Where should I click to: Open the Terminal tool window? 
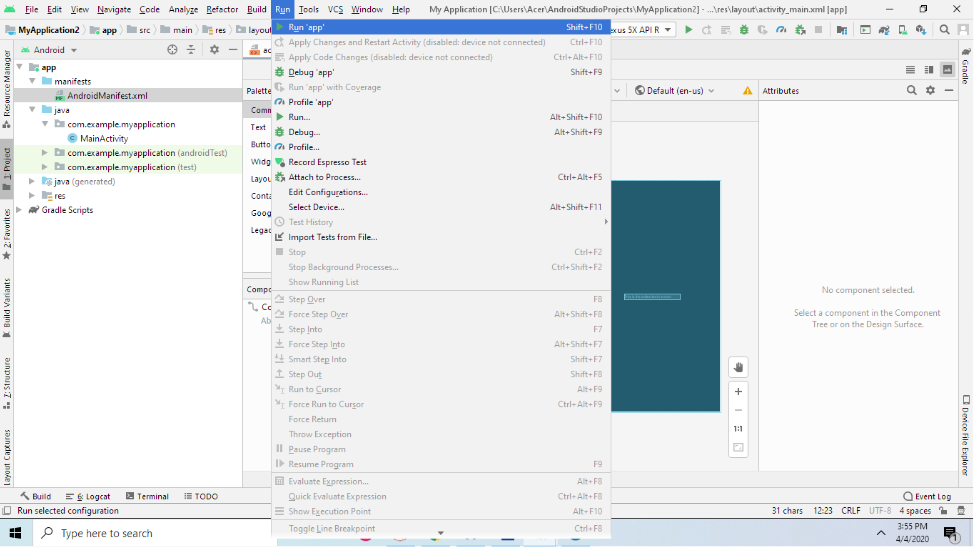(146, 496)
